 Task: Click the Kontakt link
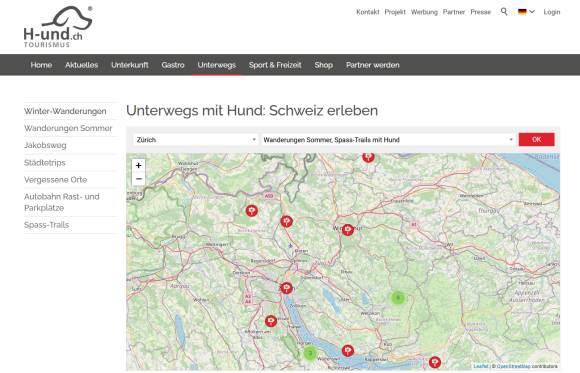pos(368,12)
